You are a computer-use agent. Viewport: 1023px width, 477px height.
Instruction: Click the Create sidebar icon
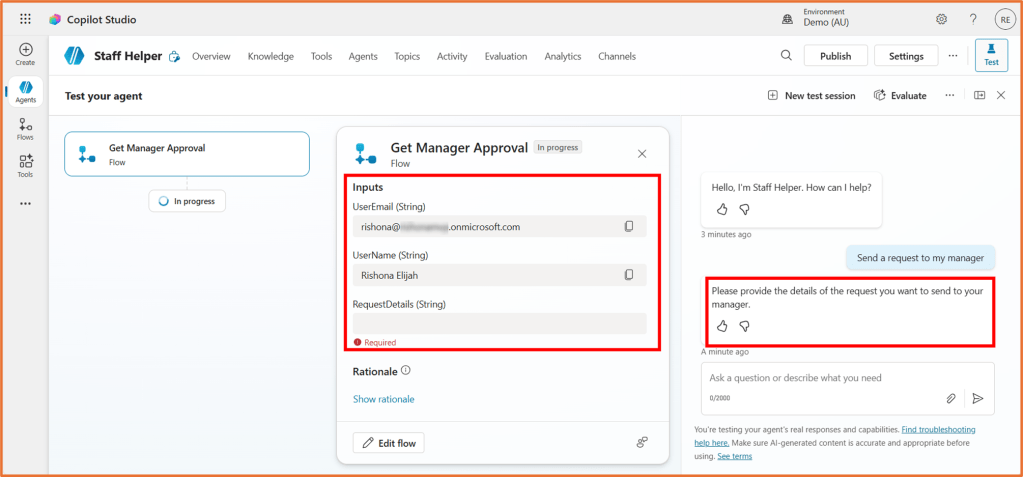click(25, 54)
